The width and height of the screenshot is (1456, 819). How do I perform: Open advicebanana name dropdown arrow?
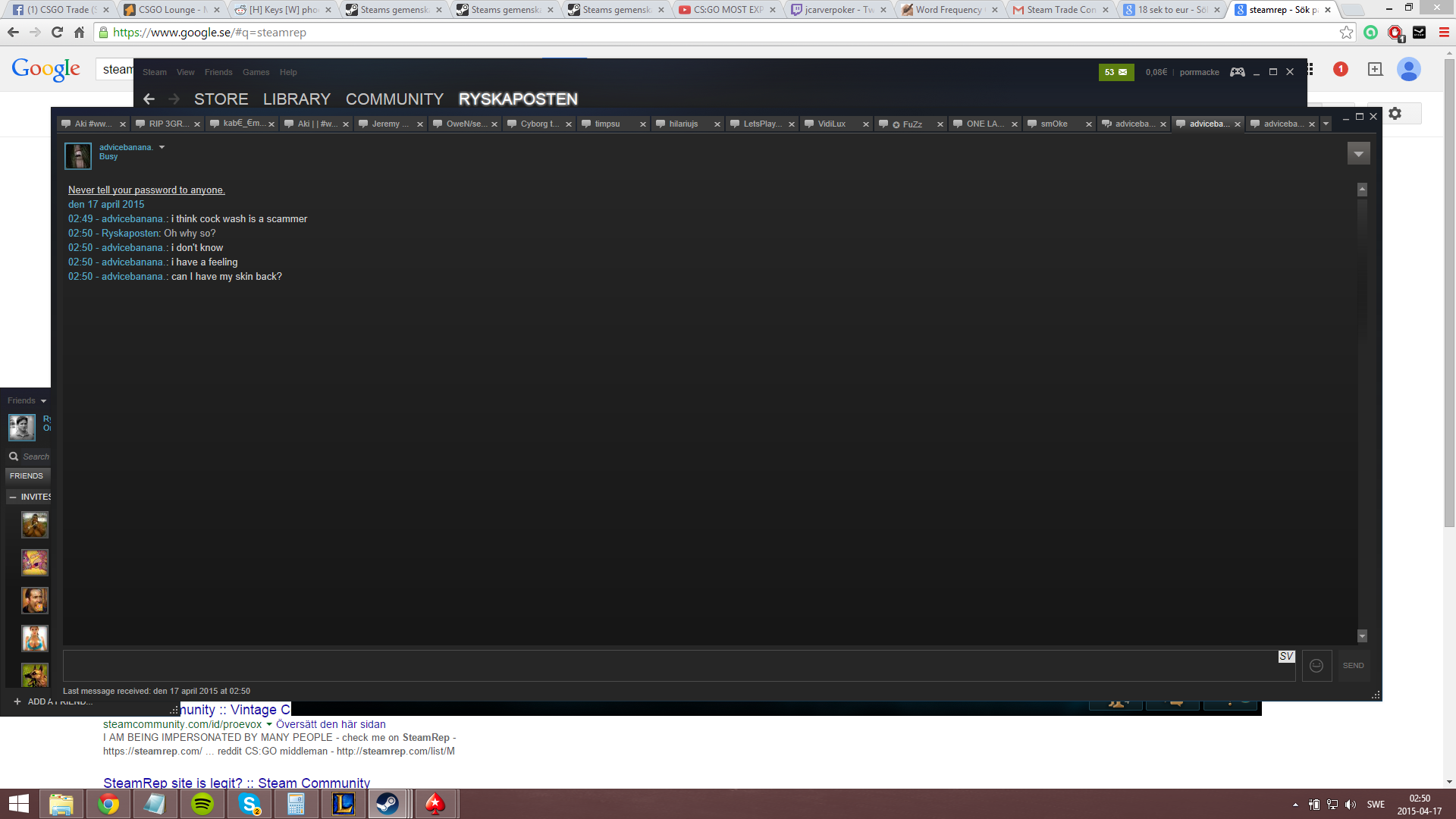(162, 147)
